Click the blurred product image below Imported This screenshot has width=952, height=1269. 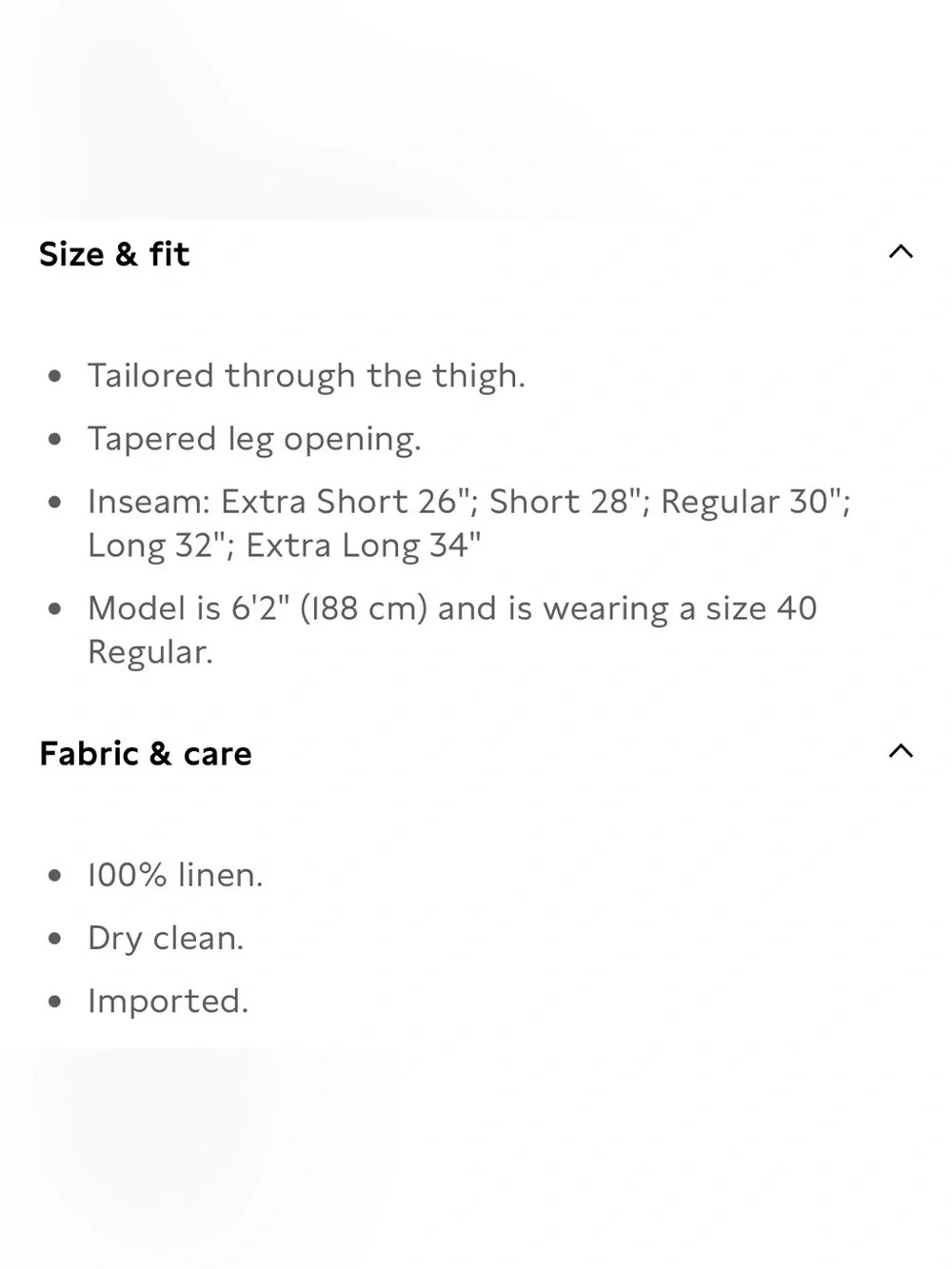pos(476,1159)
